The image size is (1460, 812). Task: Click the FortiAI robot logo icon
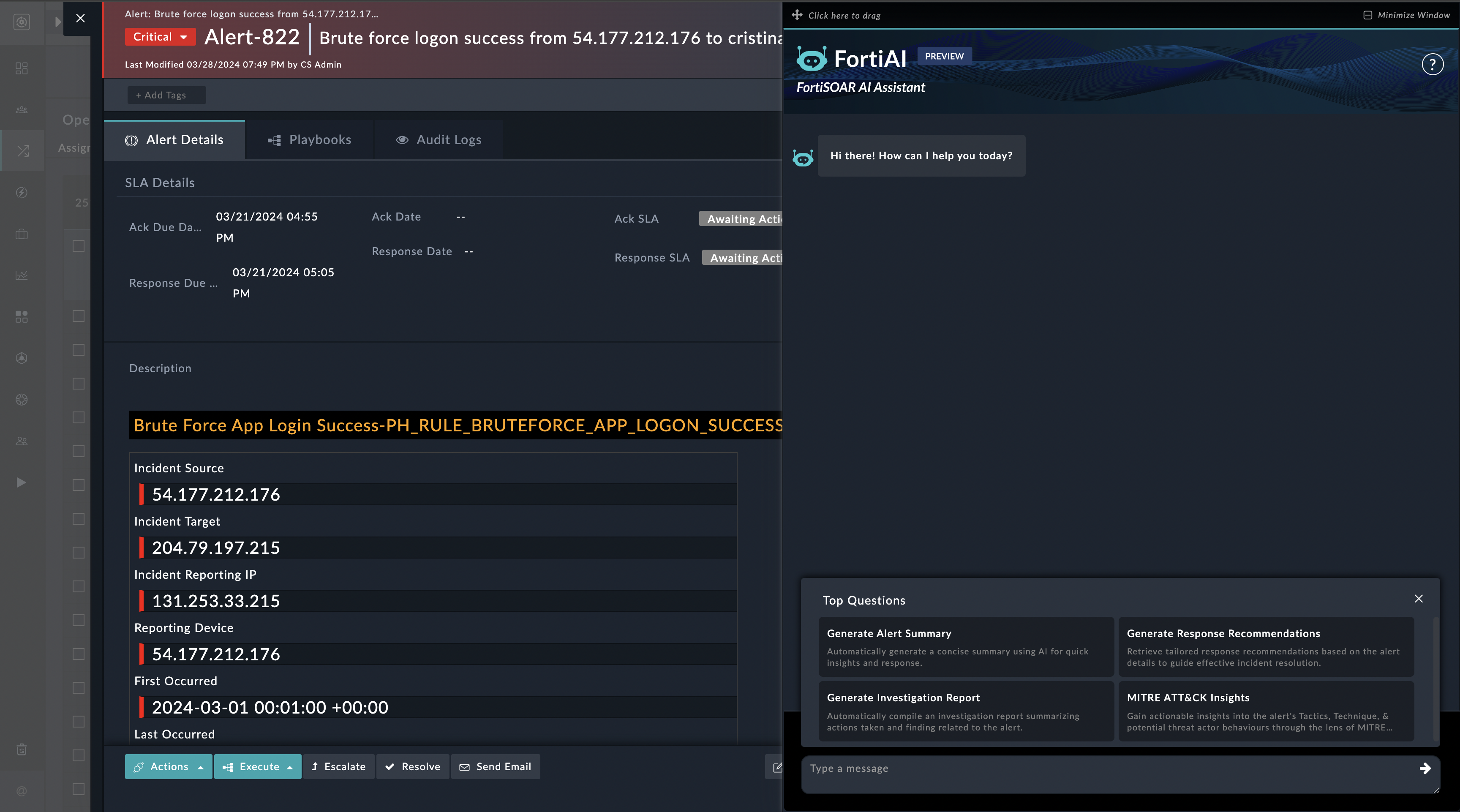(x=812, y=59)
